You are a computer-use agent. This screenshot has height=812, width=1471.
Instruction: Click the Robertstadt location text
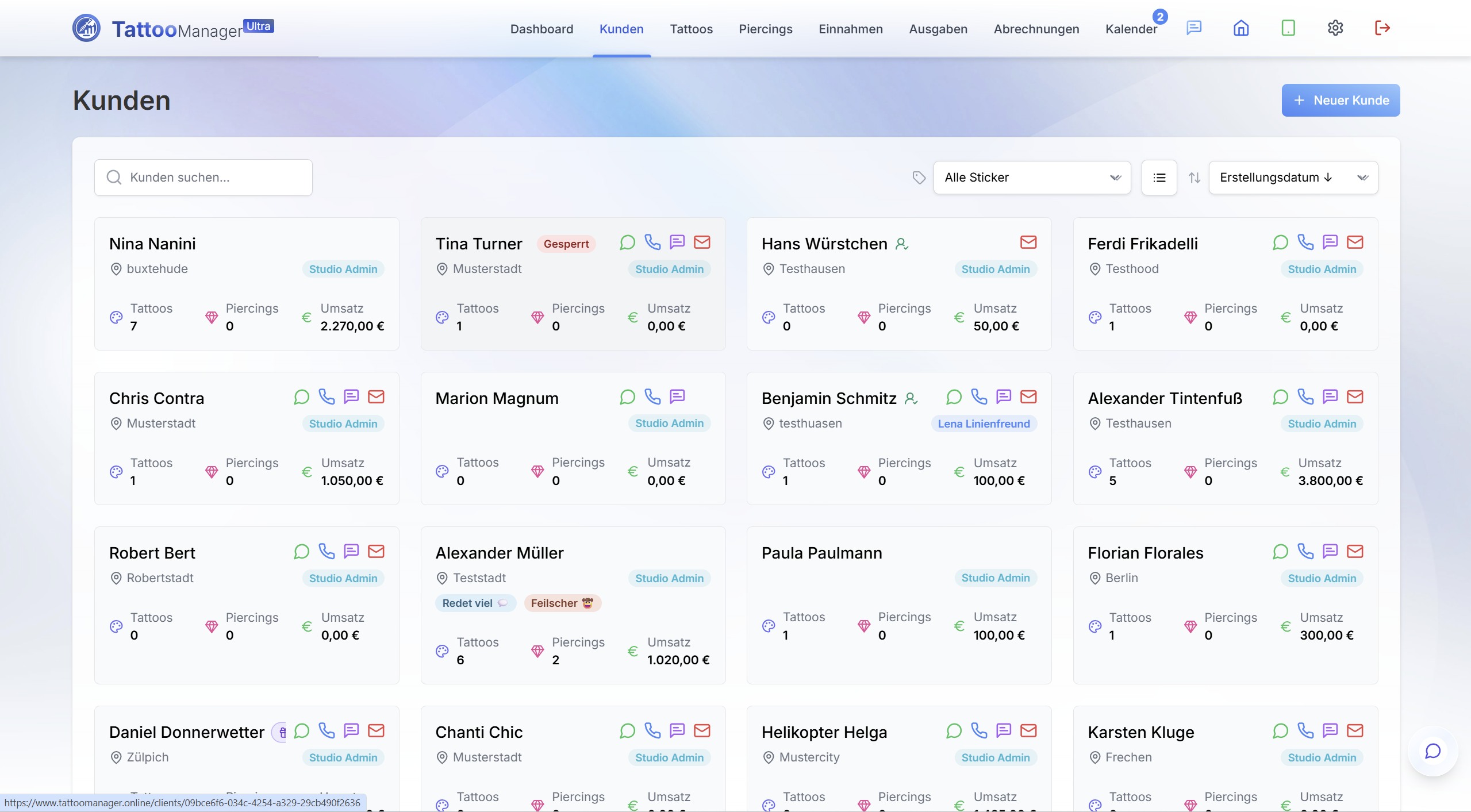click(x=160, y=578)
